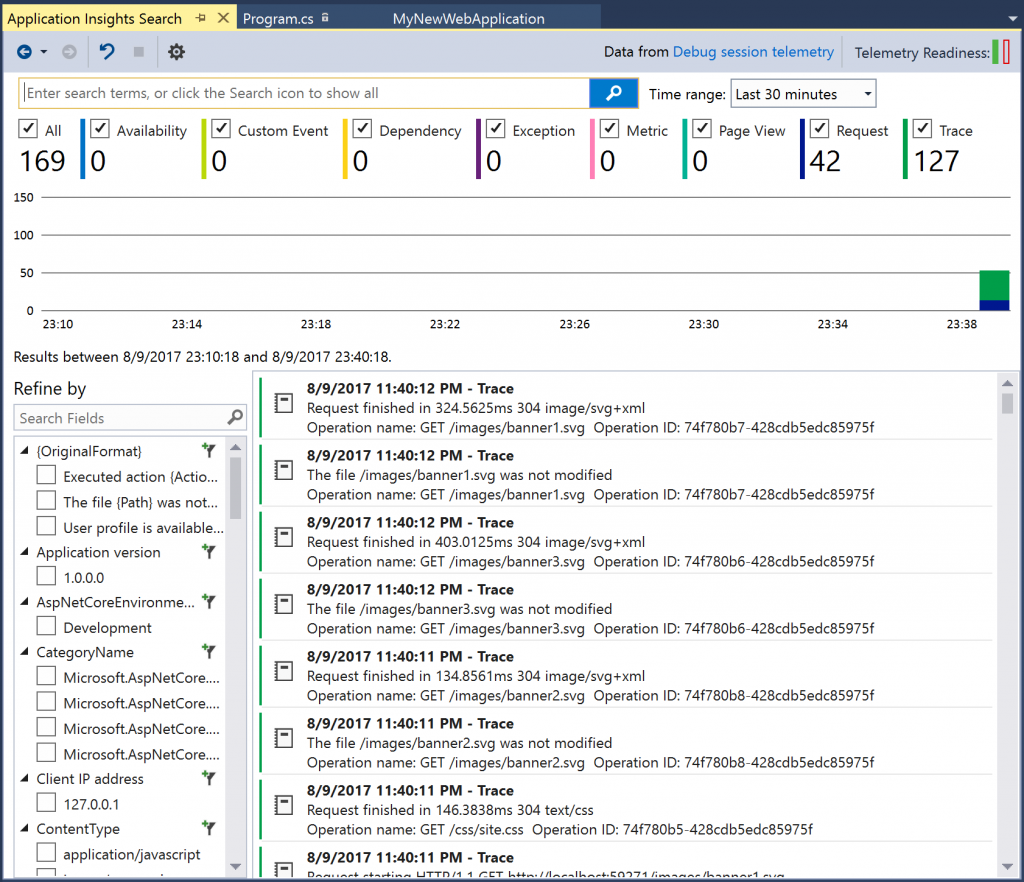Collapse the Application version group
Viewport: 1024px width, 882px height.
pos(25,552)
